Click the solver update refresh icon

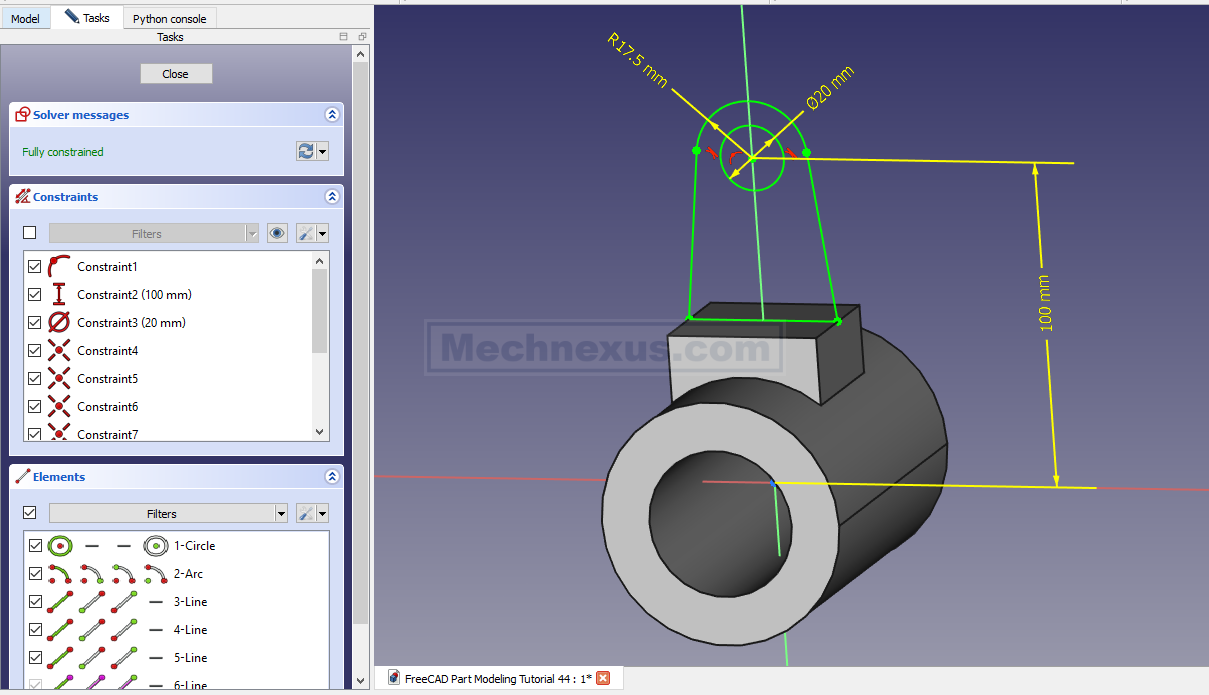tap(306, 151)
